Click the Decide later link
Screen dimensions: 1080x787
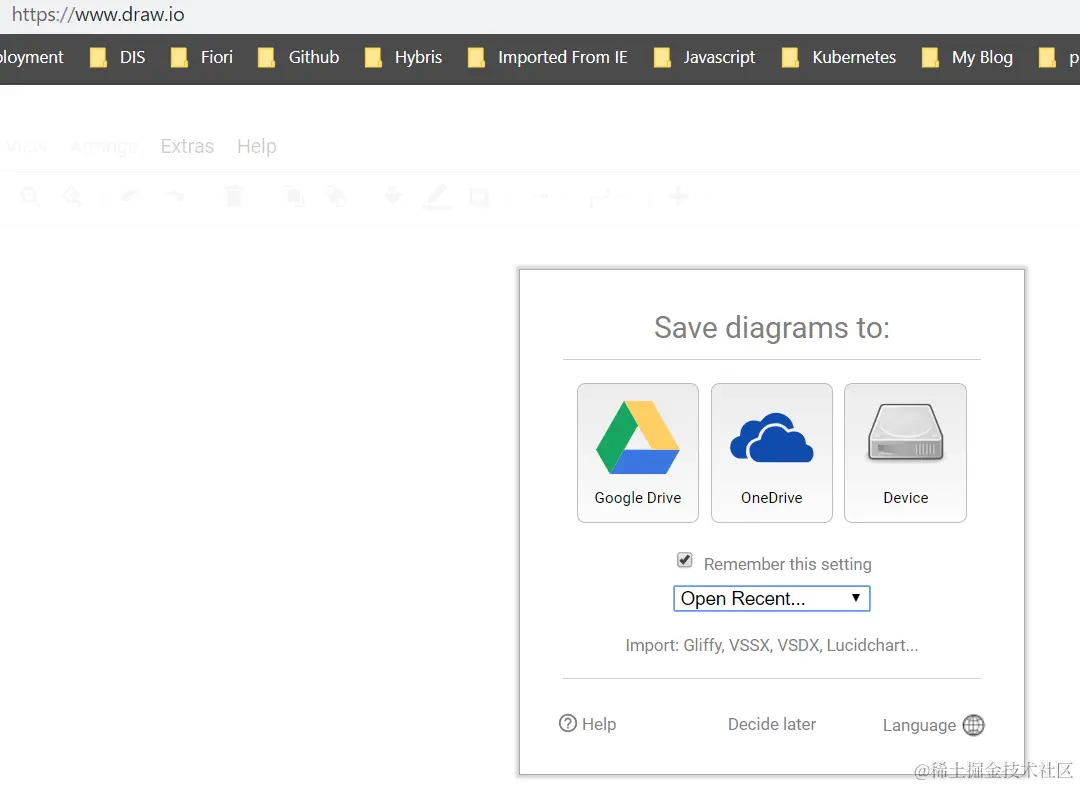[771, 724]
